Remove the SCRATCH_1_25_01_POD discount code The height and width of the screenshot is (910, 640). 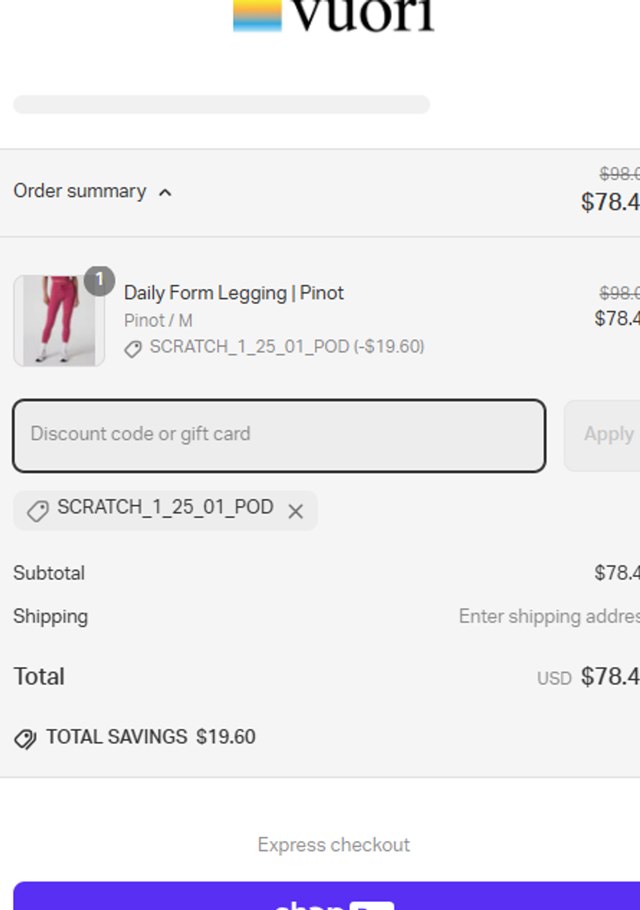coord(295,511)
